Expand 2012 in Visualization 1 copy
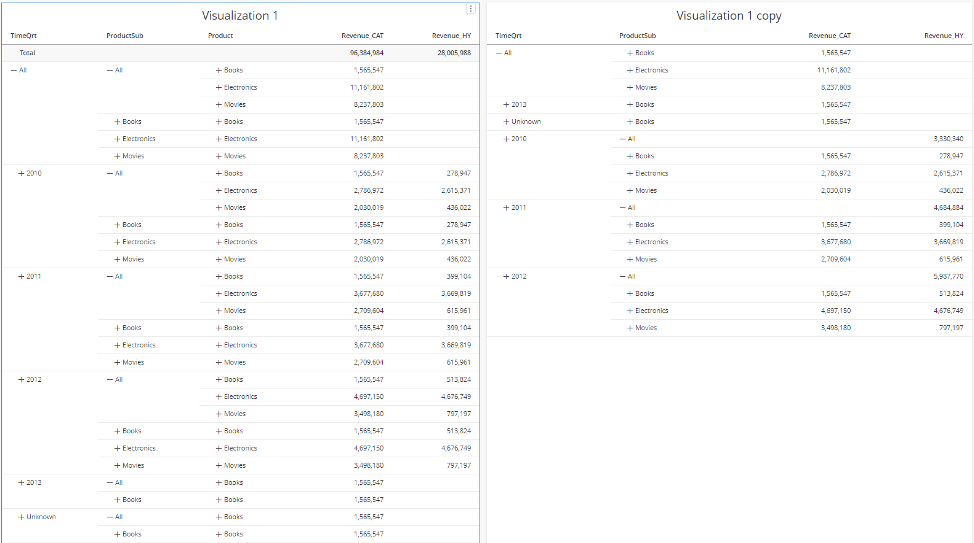Image resolution: width=974 pixels, height=543 pixels. pos(507,277)
